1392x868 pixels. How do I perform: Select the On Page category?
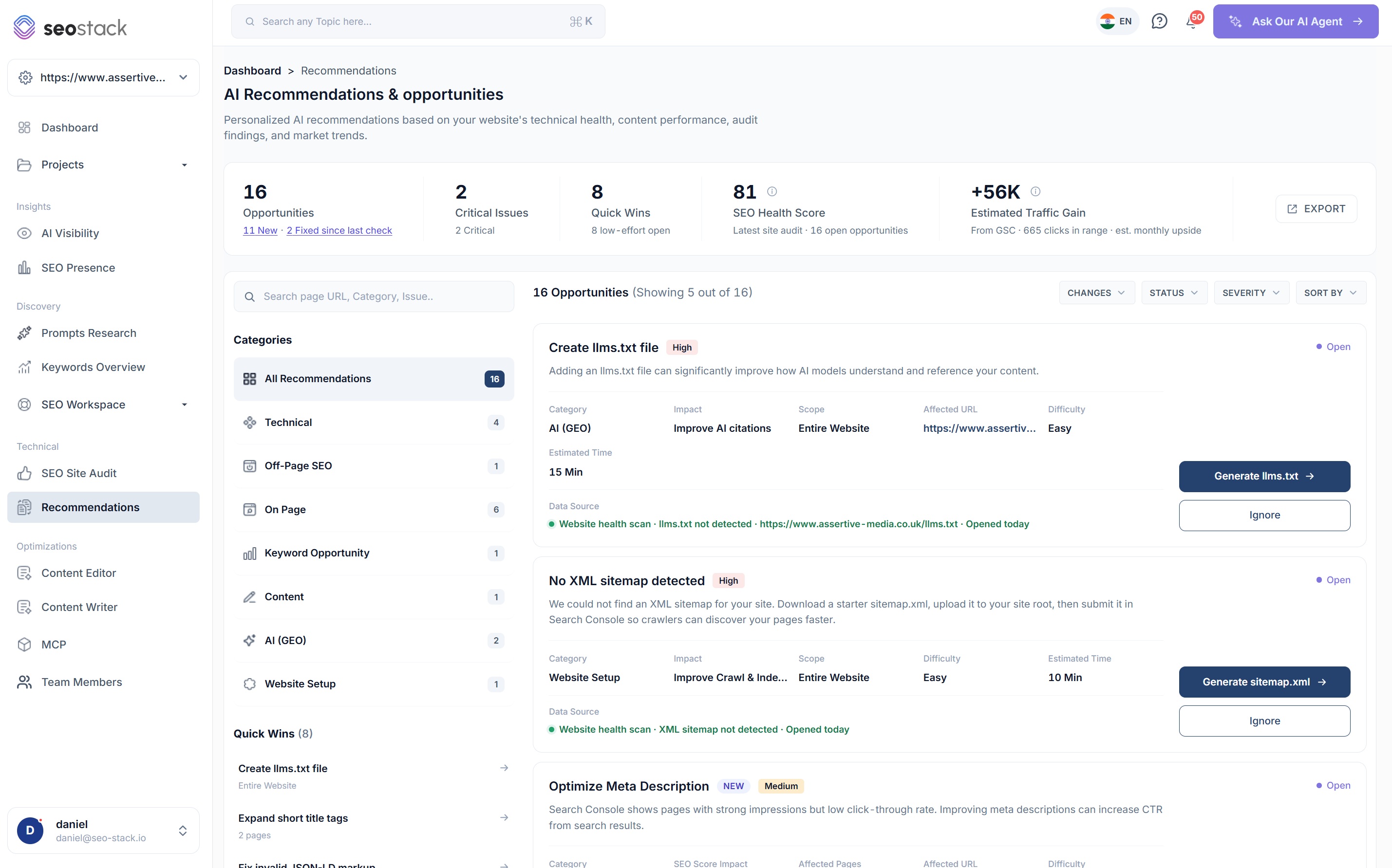click(x=373, y=510)
